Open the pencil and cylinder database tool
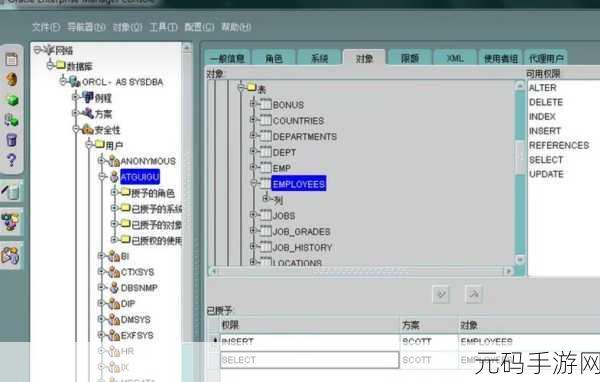The height and width of the screenshot is (382, 600). 11,191
